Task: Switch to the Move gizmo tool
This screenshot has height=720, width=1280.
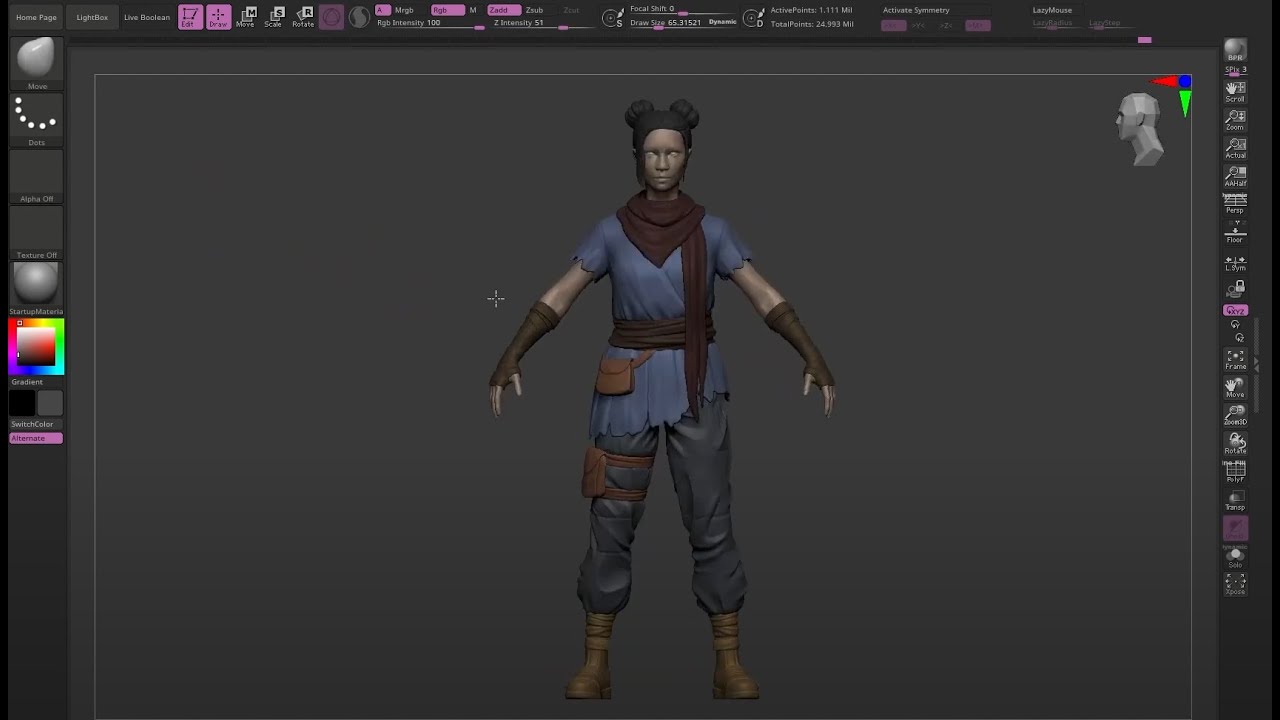Action: [x=246, y=16]
